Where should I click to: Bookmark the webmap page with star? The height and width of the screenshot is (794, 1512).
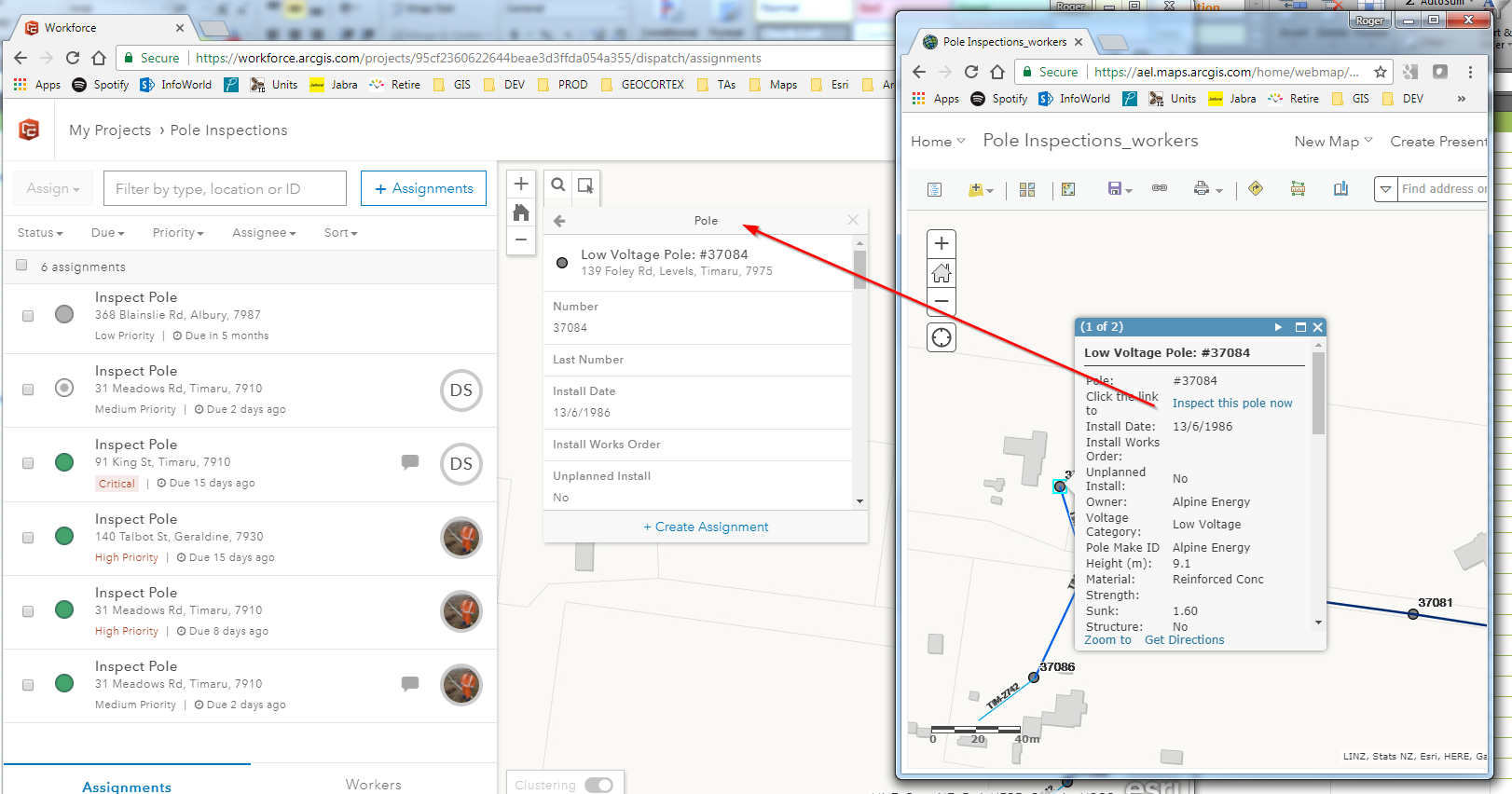point(1381,72)
